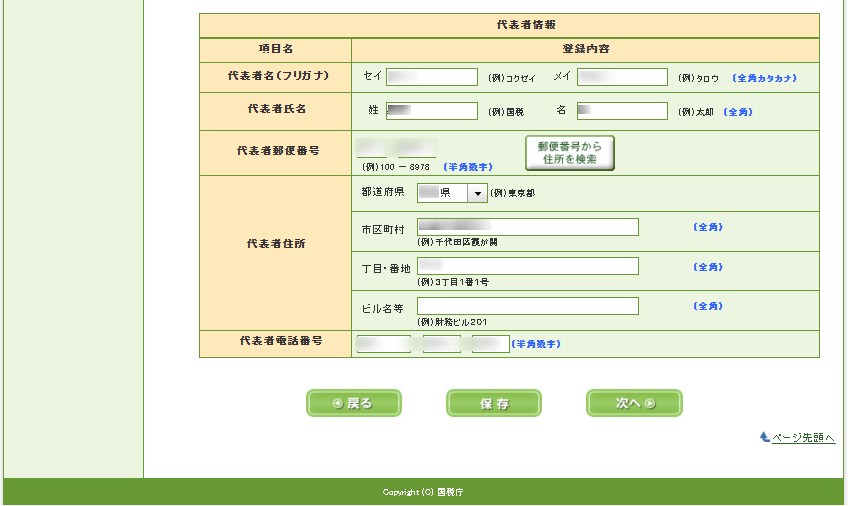848x506 pixels.
Task: Click the 登録内容 column header
Action: (x=586, y=49)
